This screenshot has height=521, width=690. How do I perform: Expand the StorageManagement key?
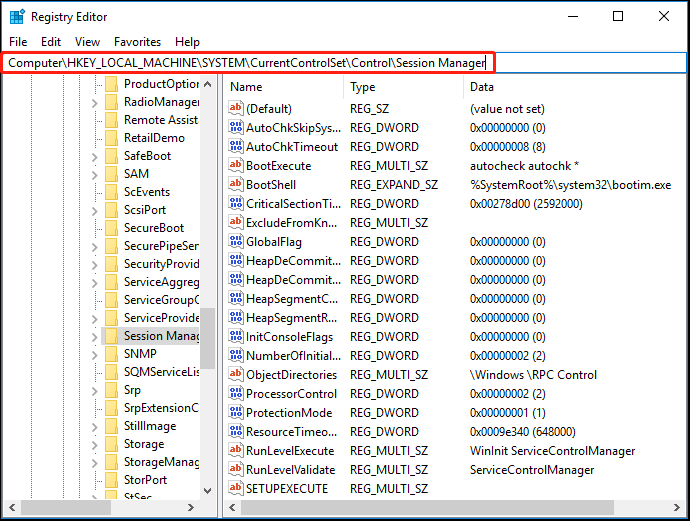click(94, 463)
